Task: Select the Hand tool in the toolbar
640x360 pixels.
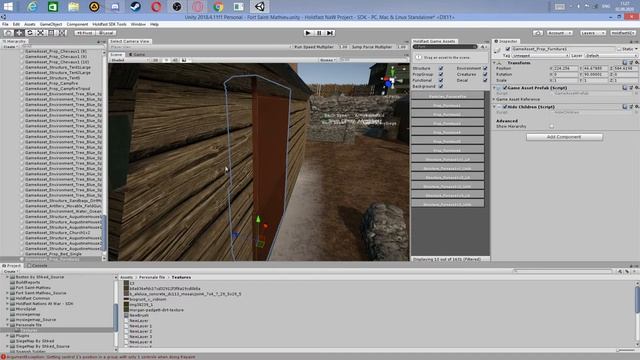Action: point(8,33)
